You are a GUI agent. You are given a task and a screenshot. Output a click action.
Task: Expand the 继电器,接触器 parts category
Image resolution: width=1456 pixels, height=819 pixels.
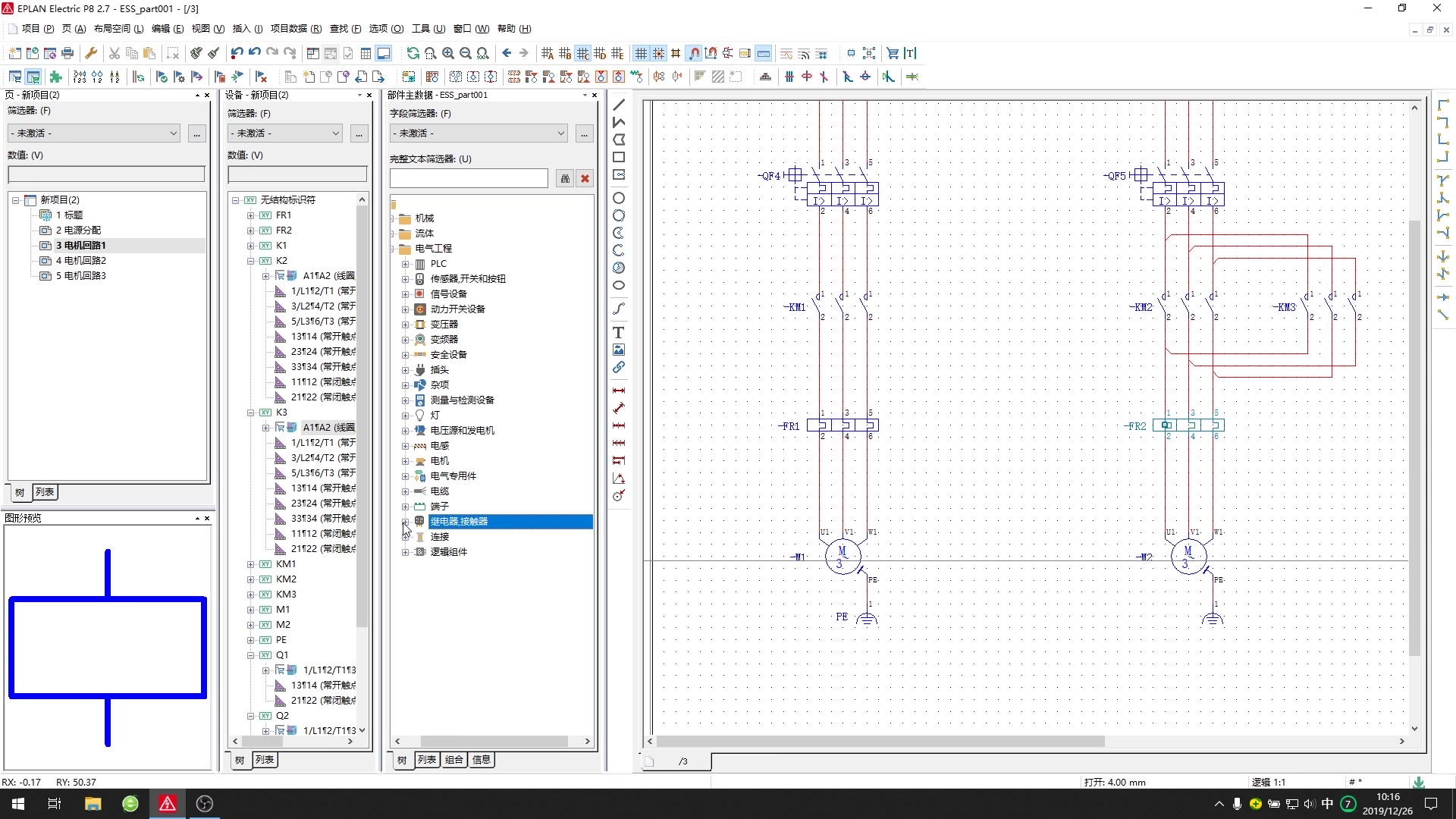click(x=404, y=520)
